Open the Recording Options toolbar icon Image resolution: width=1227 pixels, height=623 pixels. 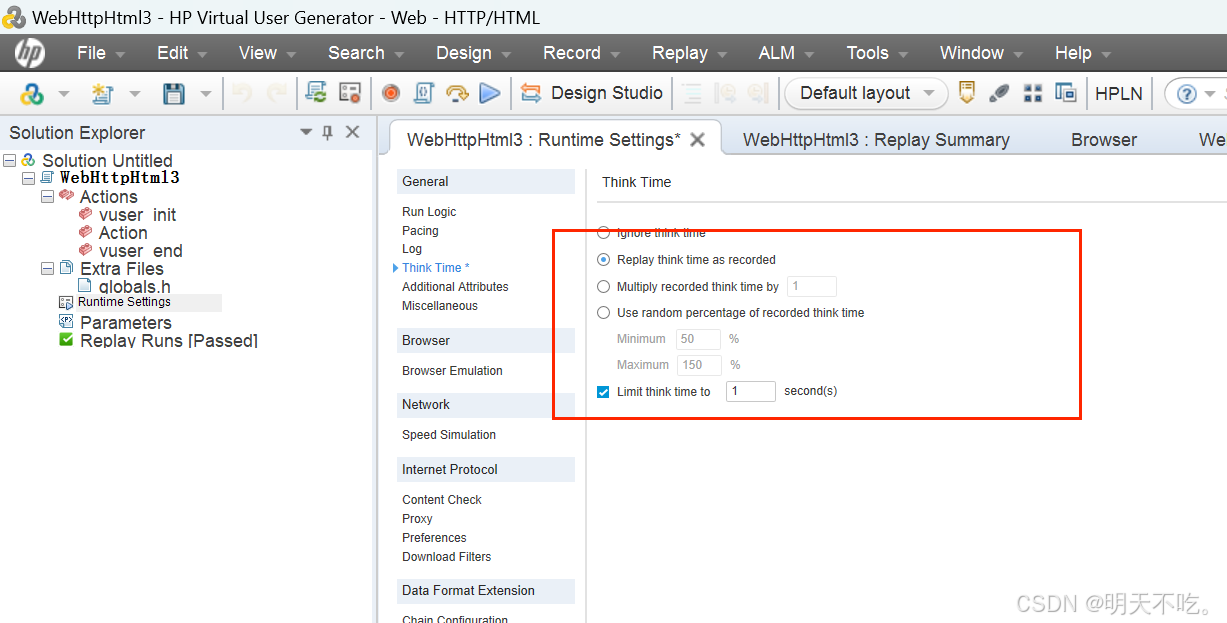[x=349, y=93]
